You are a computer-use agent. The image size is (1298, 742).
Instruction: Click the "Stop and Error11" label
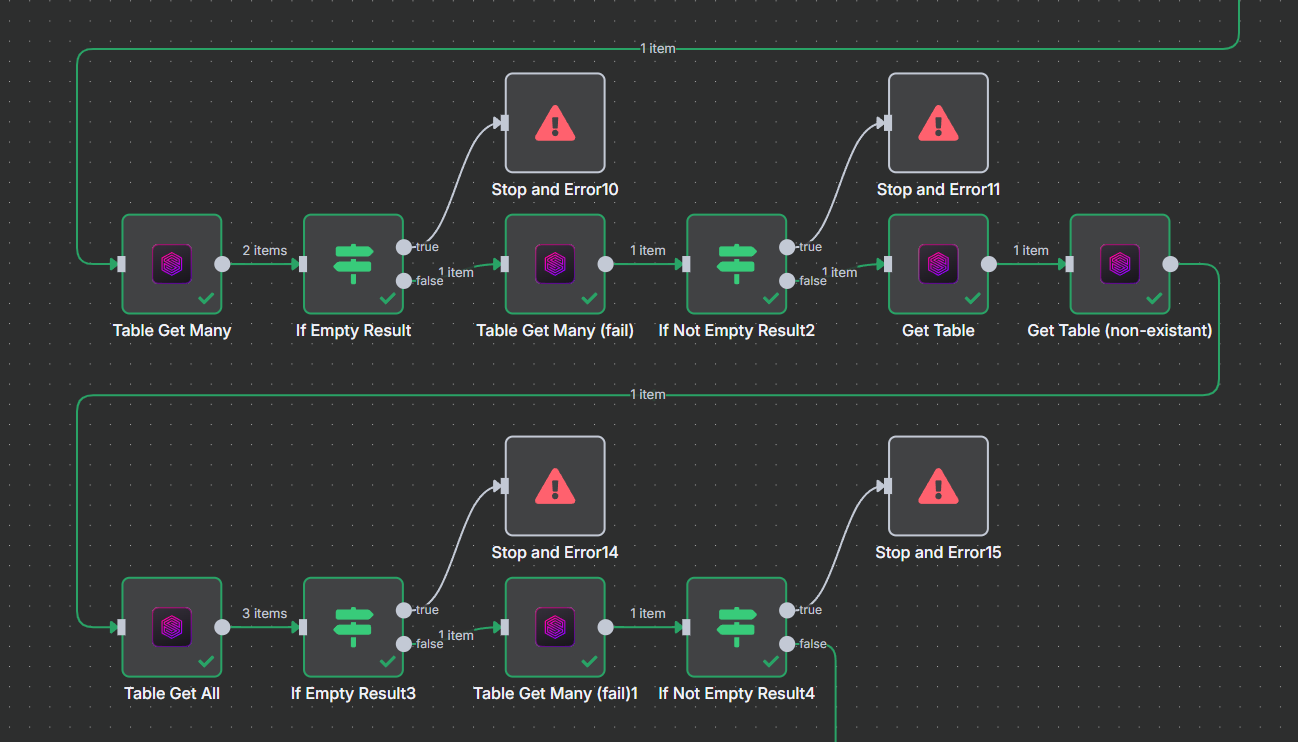coord(938,189)
